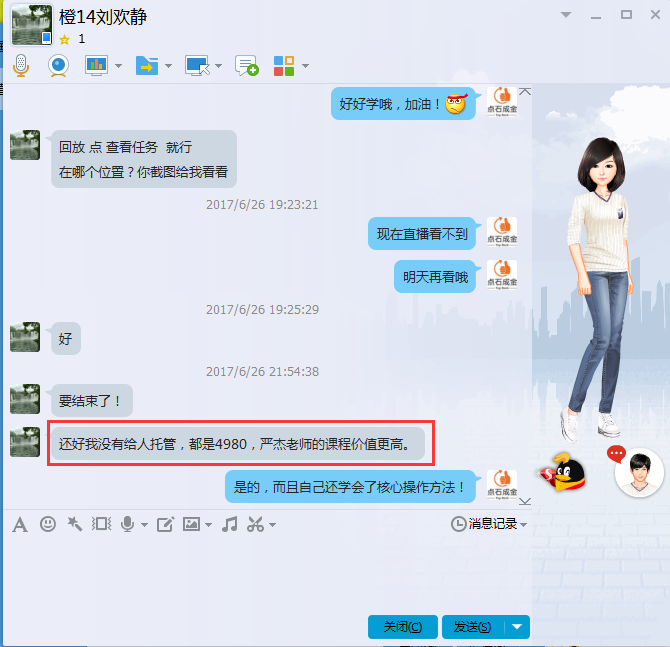Open the emoji smiley picker
The image size is (670, 647).
click(x=48, y=524)
